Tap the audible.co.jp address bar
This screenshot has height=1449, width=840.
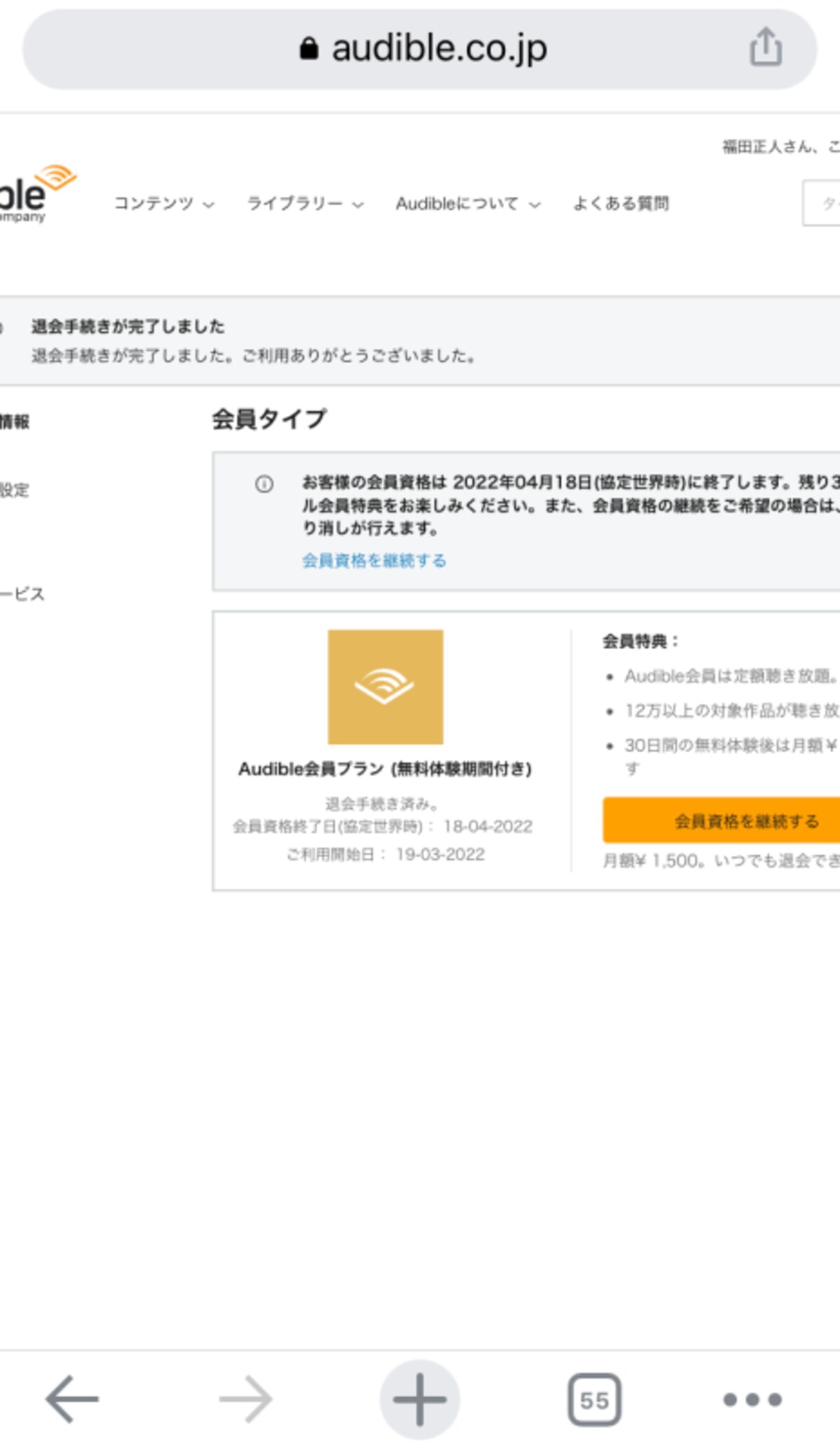(x=419, y=48)
